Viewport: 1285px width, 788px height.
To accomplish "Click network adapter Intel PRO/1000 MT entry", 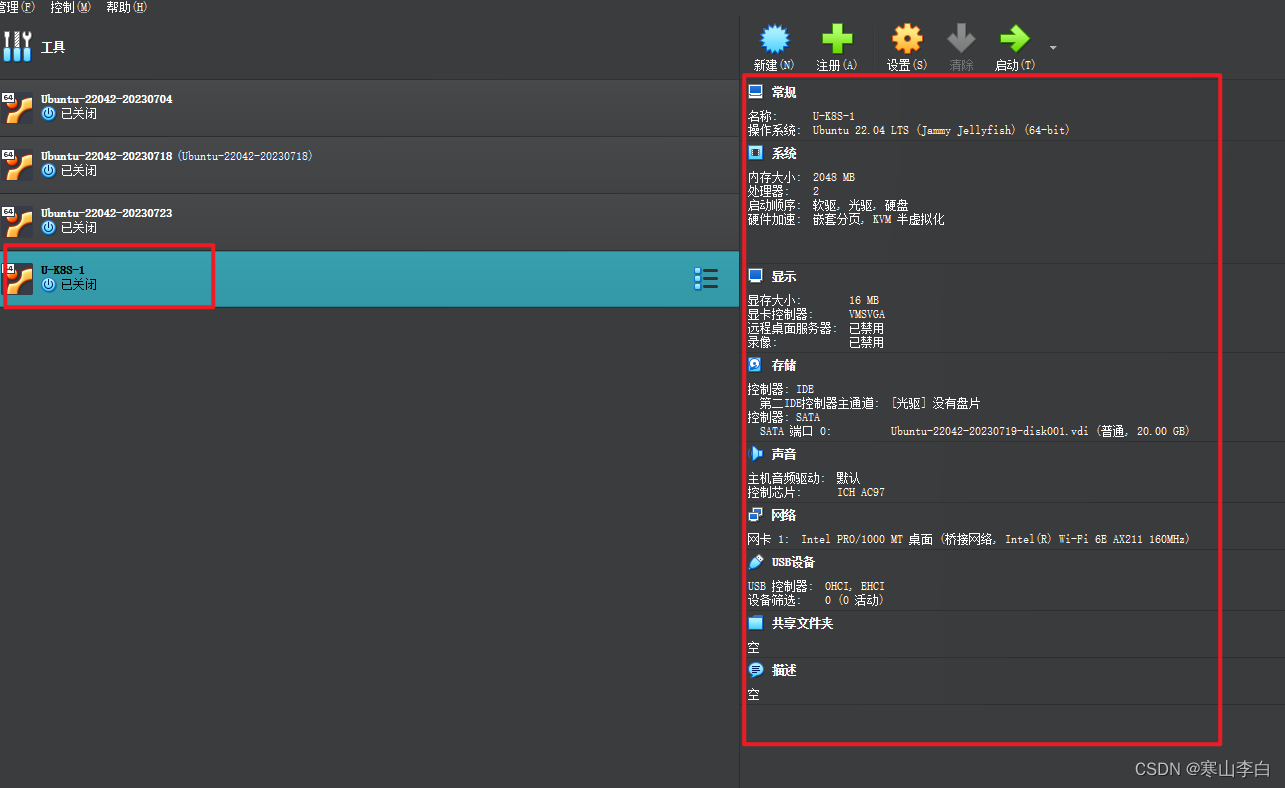I will pos(995,540).
